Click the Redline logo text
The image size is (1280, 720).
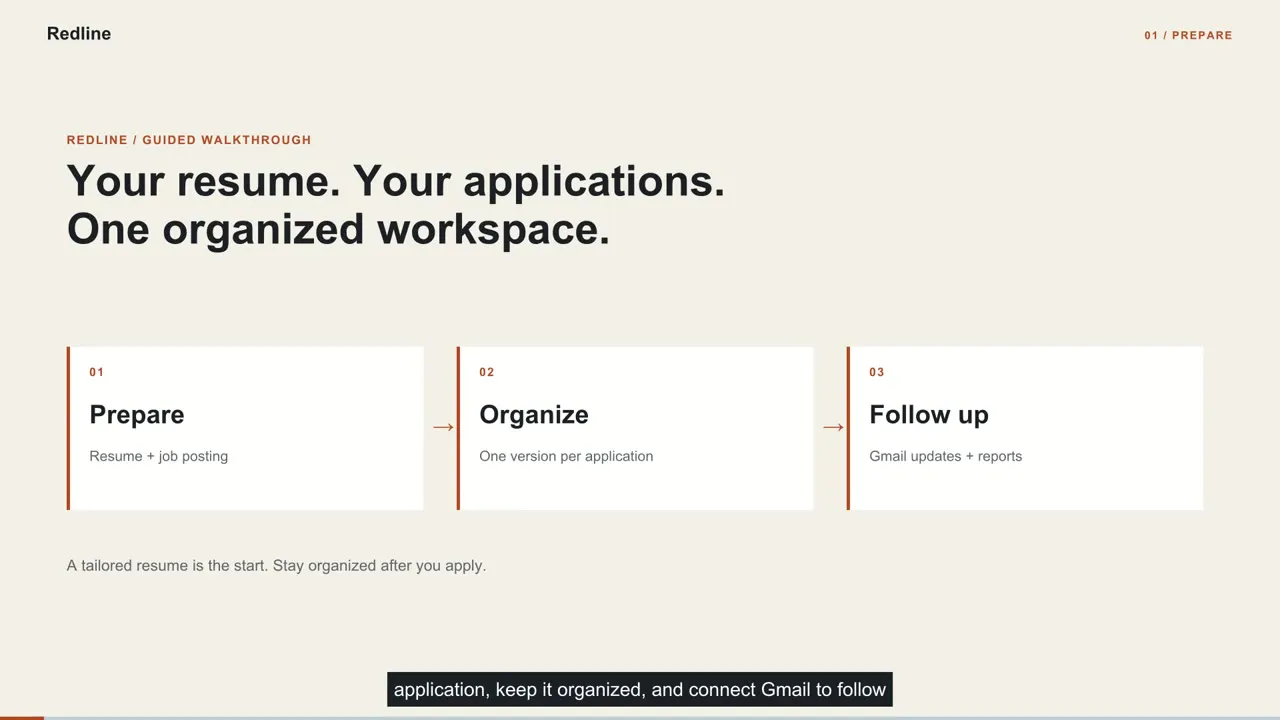pos(79,34)
